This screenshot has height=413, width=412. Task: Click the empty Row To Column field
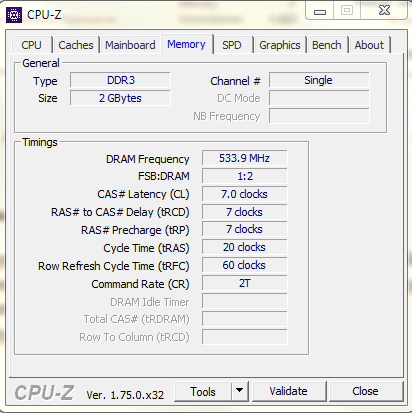click(244, 337)
